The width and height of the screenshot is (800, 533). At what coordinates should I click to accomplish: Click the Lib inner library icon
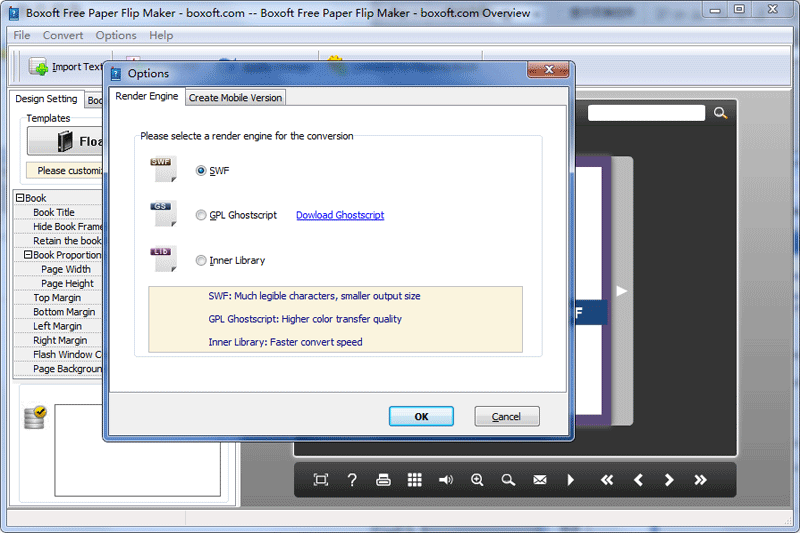tap(163, 259)
